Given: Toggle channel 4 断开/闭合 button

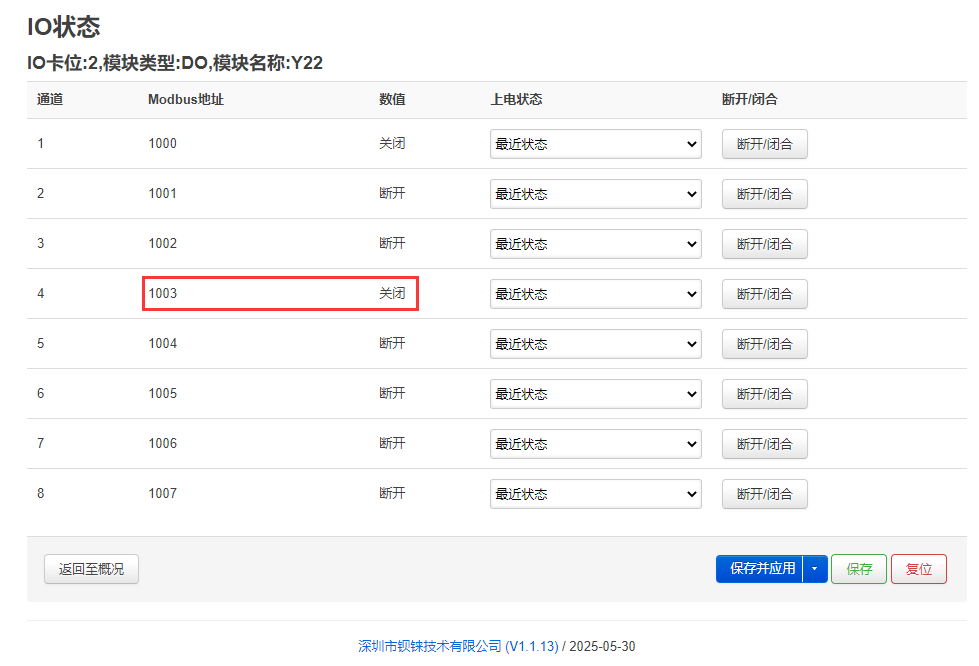Looking at the screenshot, I should coord(764,294).
